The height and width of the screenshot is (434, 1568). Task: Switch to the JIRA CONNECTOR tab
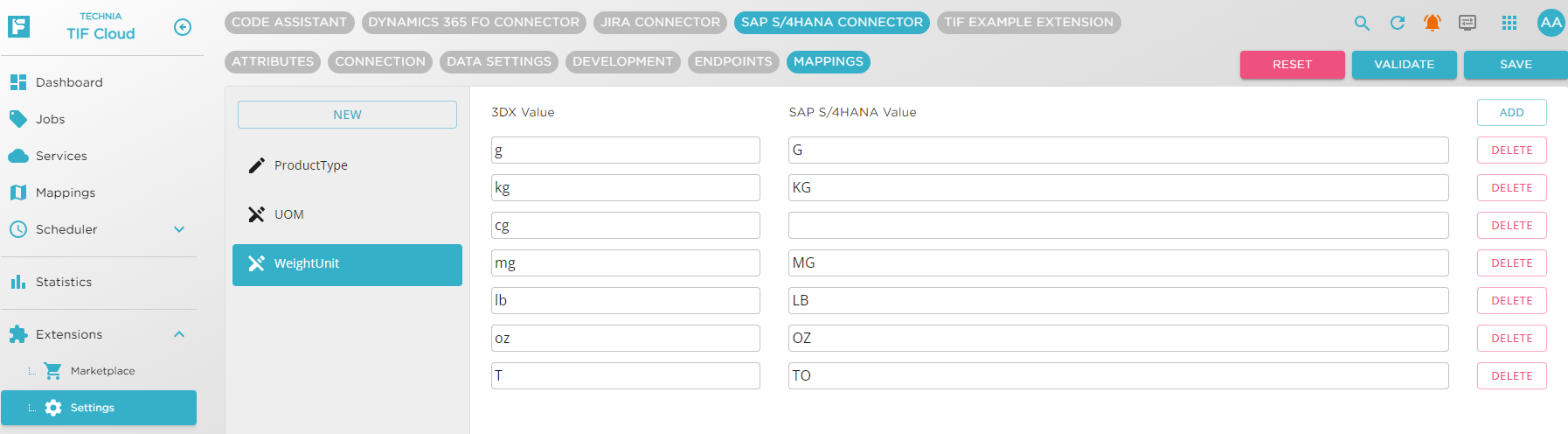coord(660,23)
